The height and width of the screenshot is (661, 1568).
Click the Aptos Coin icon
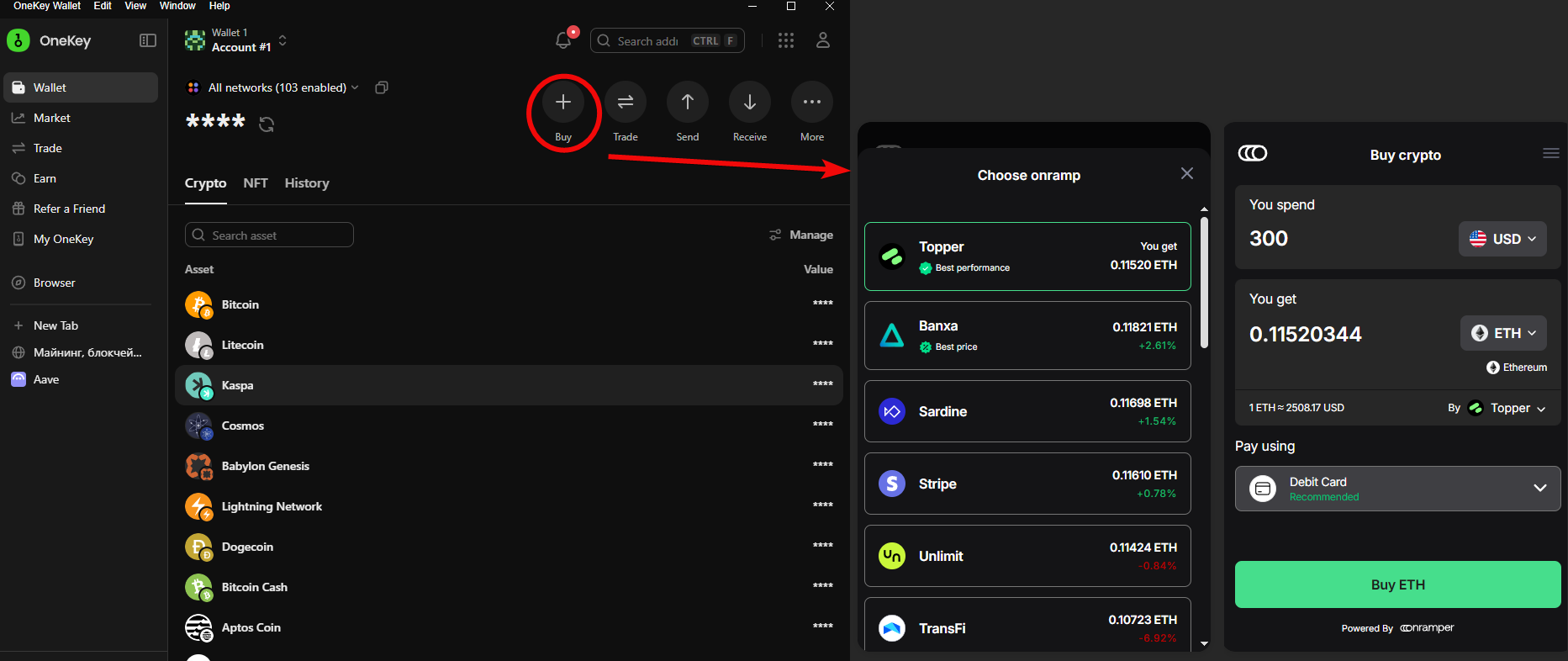click(x=198, y=627)
